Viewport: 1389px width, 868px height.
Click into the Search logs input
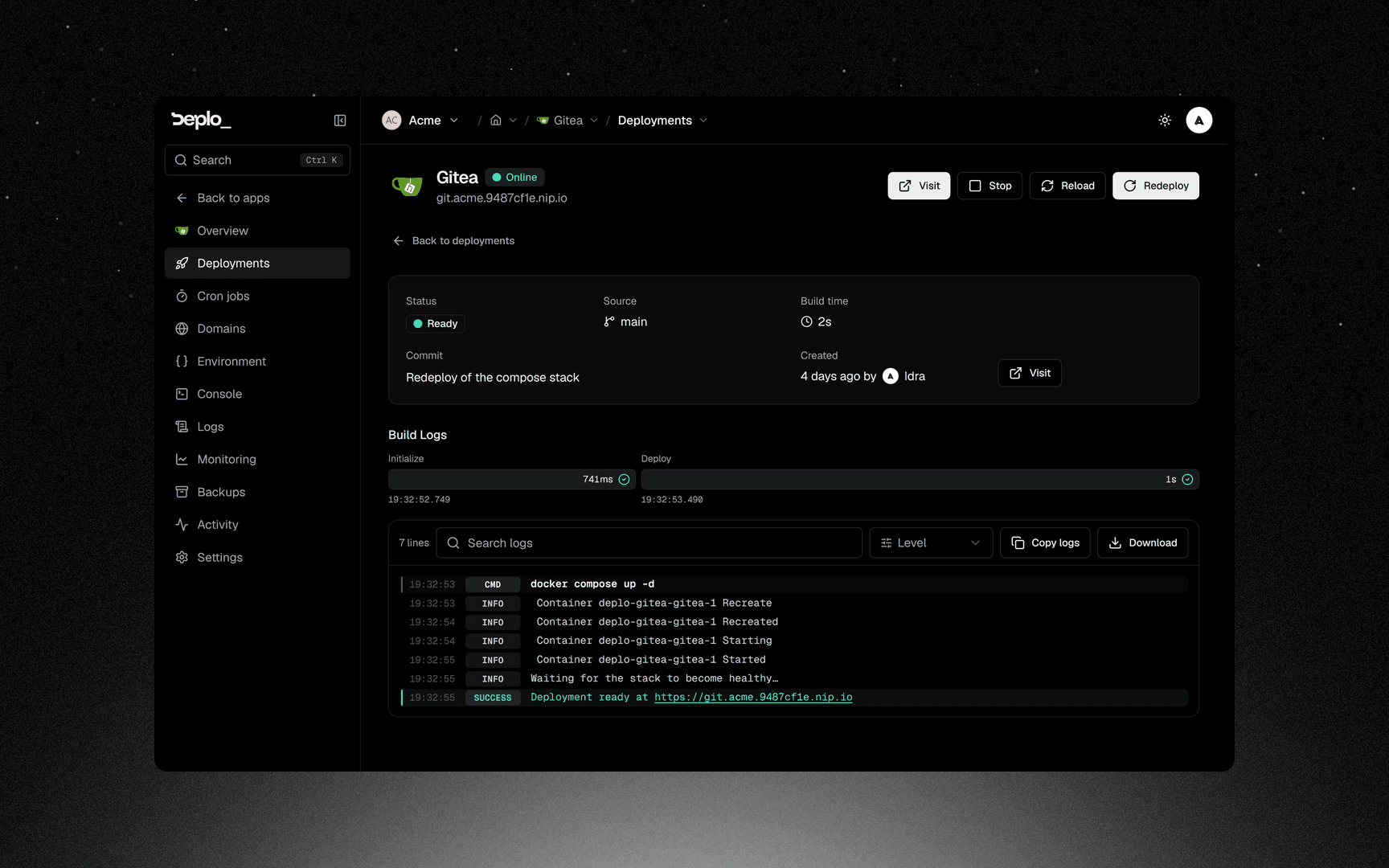click(649, 543)
